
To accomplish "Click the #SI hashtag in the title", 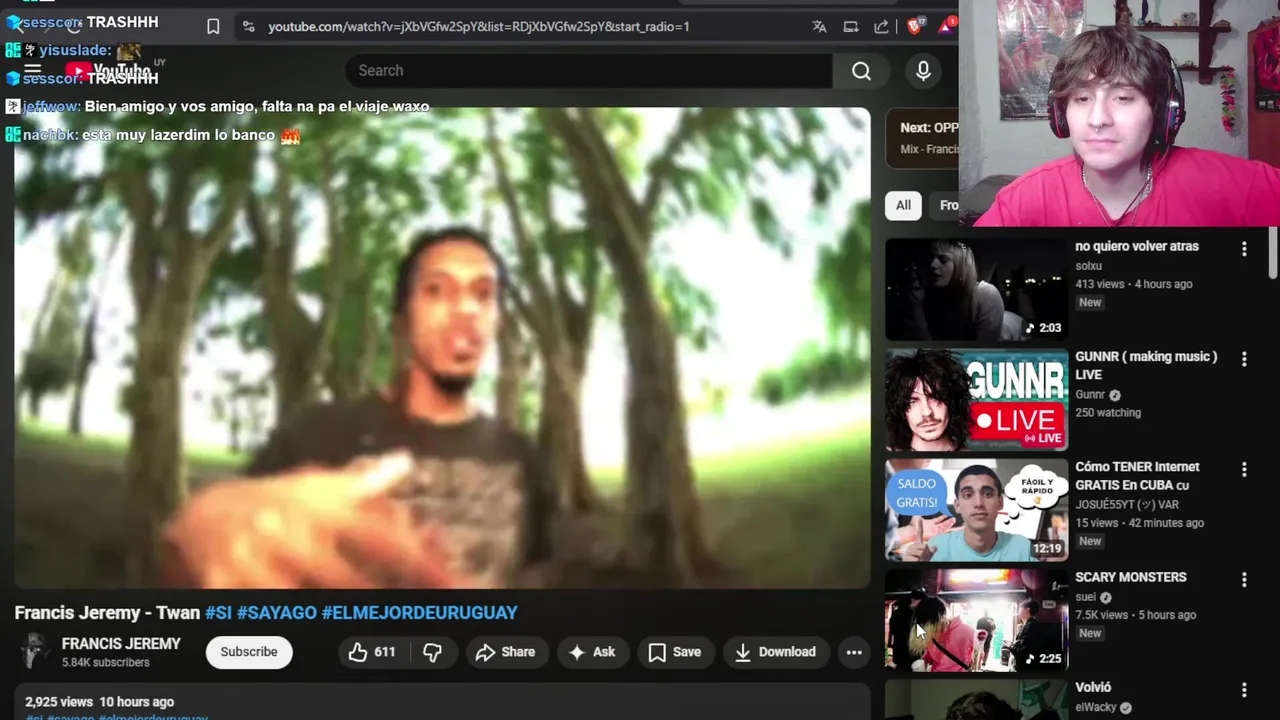I will 218,612.
